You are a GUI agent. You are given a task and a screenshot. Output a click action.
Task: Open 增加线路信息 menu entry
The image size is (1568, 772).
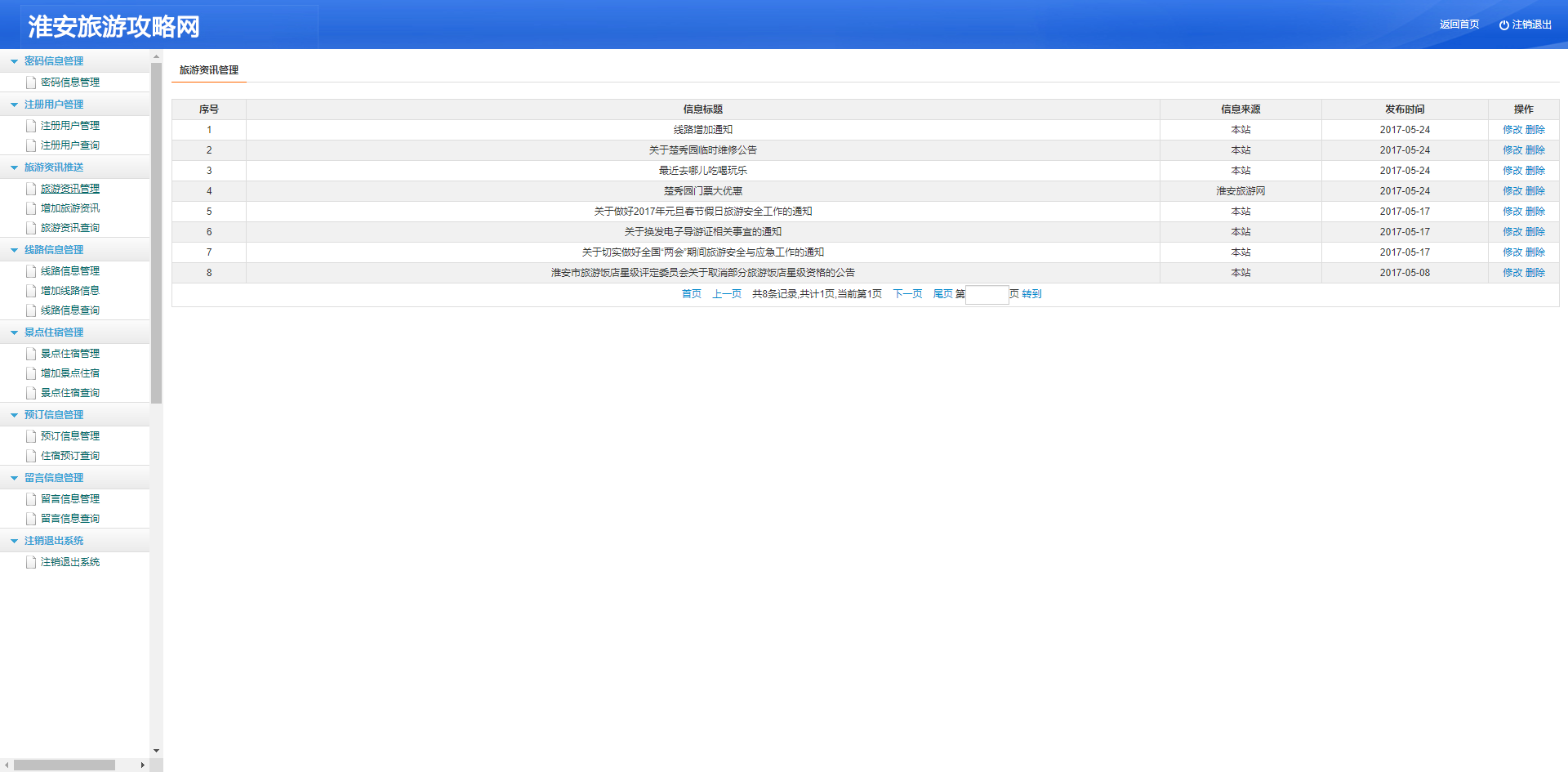pos(70,291)
